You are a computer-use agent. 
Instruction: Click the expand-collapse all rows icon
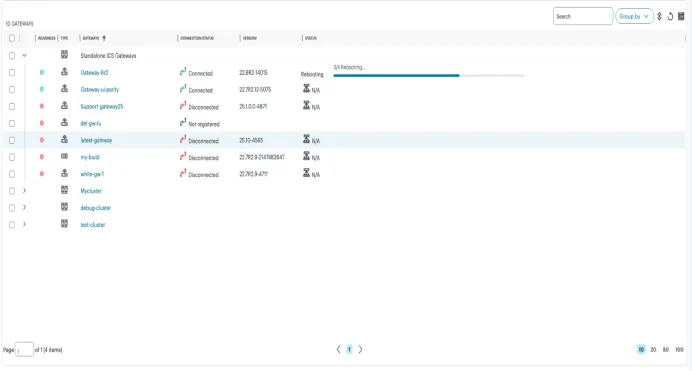click(659, 16)
